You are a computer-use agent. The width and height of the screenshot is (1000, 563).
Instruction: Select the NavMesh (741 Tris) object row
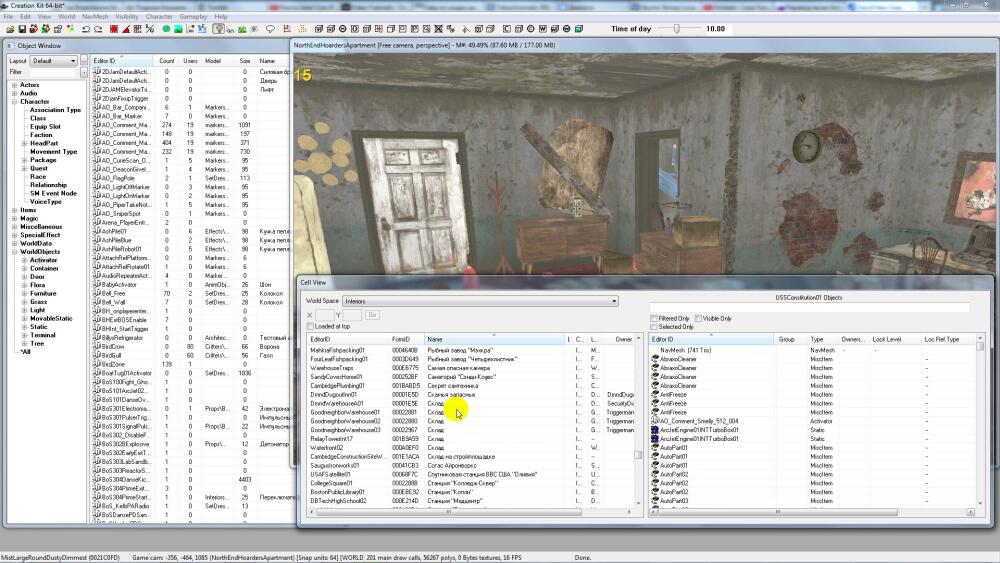(813, 350)
